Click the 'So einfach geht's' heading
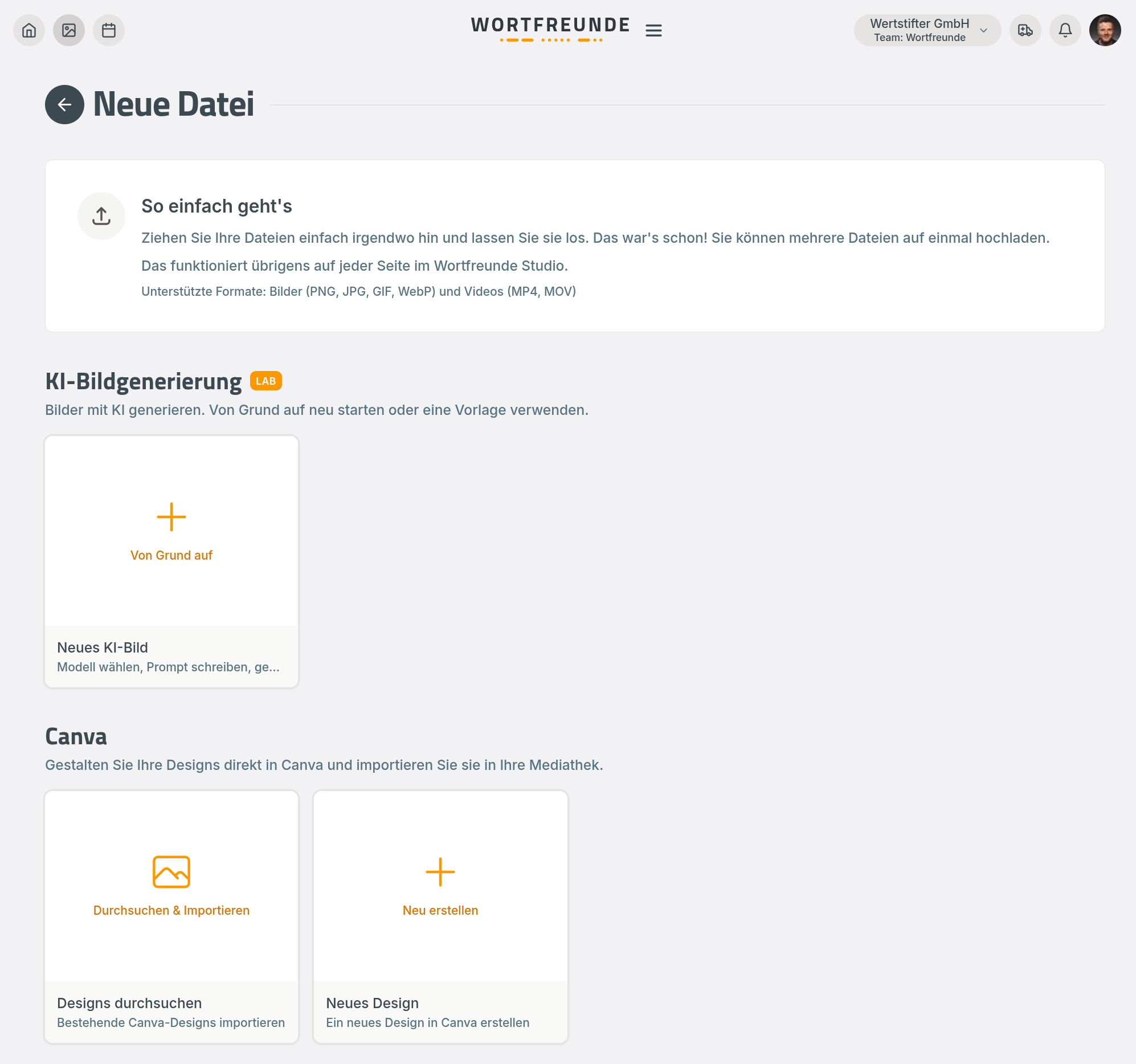Viewport: 1136px width, 1064px height. [216, 206]
